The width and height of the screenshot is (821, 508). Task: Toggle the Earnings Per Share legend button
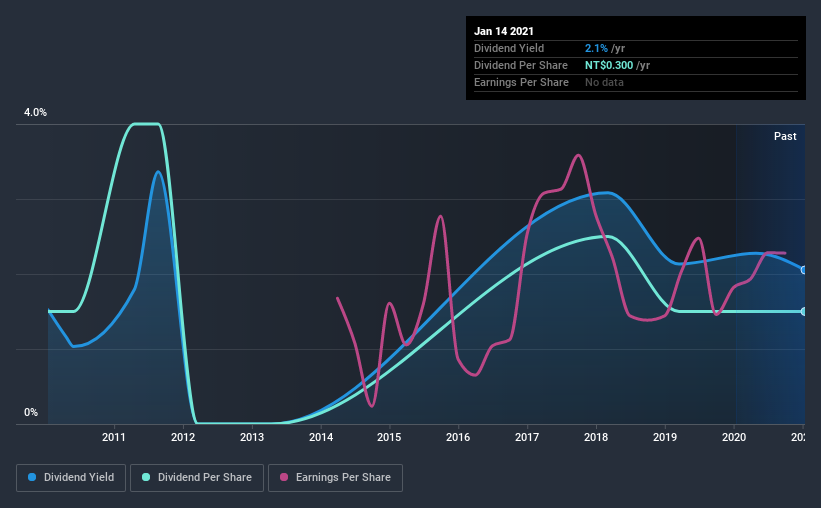pyautogui.click(x=335, y=478)
